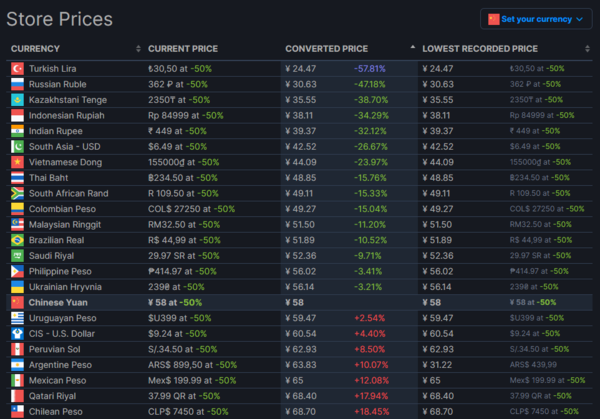Click the Rp 84999 at -50% current price
Screen dimensions: 600x419
click(186, 115)
